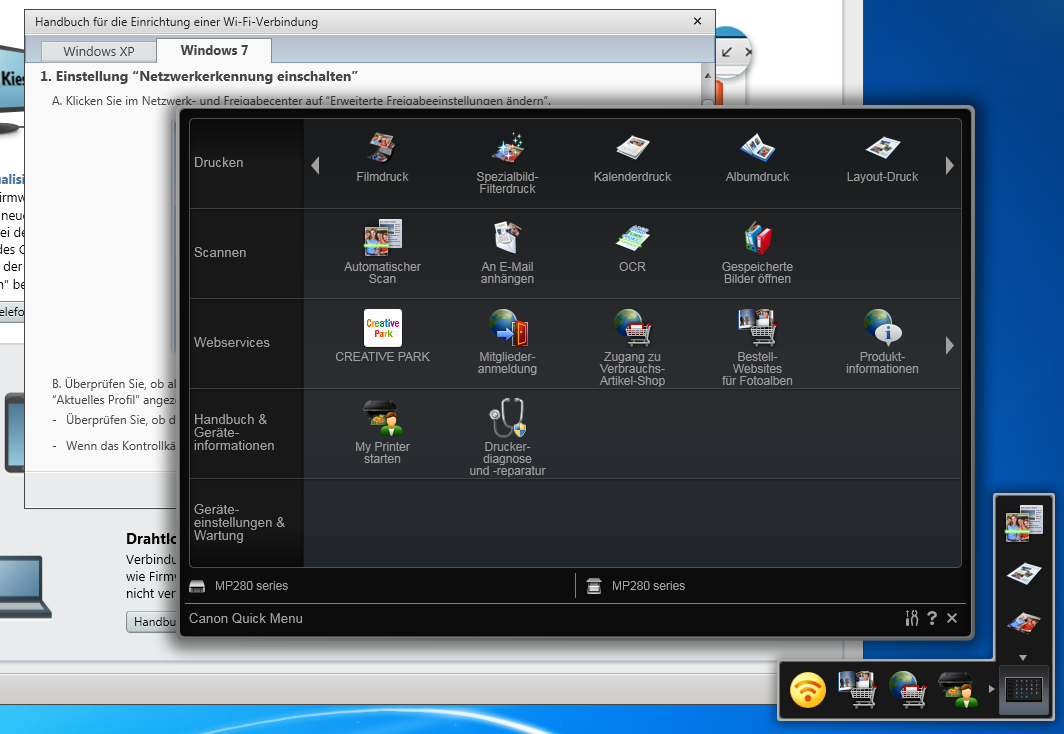Choose An E-Mail anhängen scan option
1064x734 pixels.
(507, 252)
